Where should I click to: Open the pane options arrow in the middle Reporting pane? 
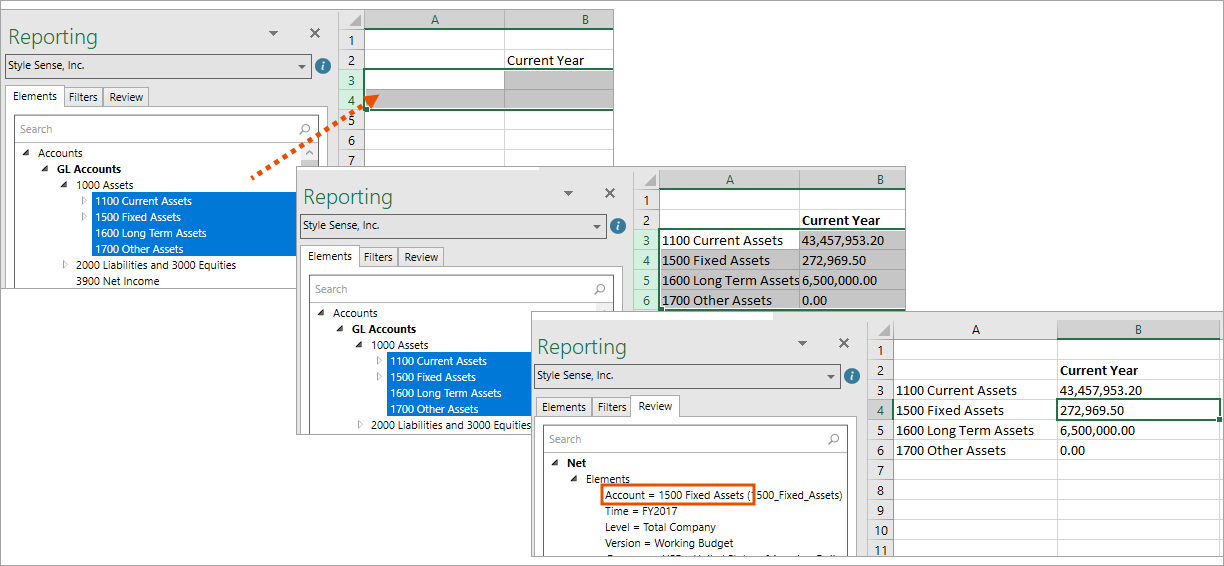point(568,193)
